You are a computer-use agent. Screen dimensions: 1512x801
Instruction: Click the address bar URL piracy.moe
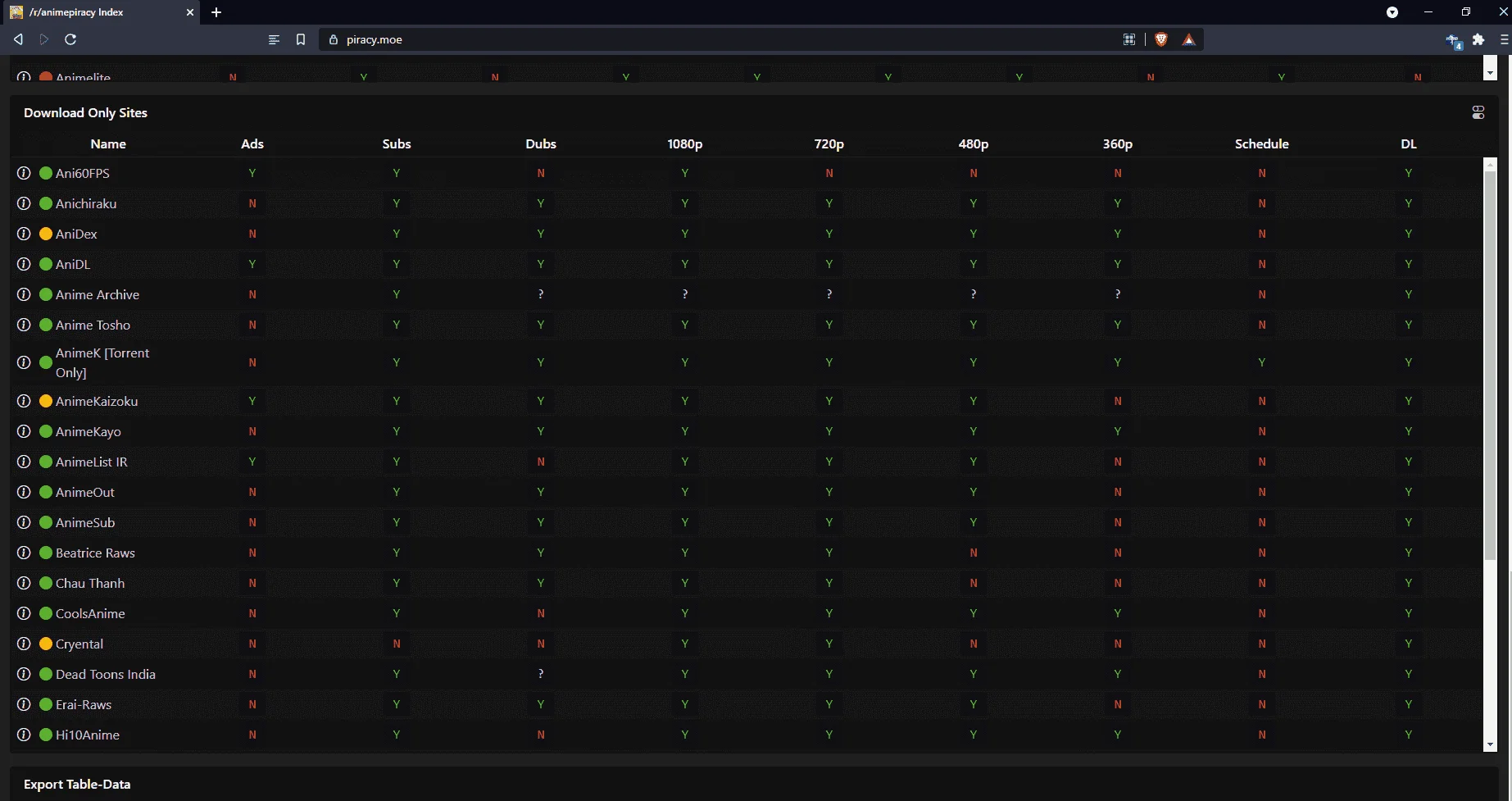point(375,39)
